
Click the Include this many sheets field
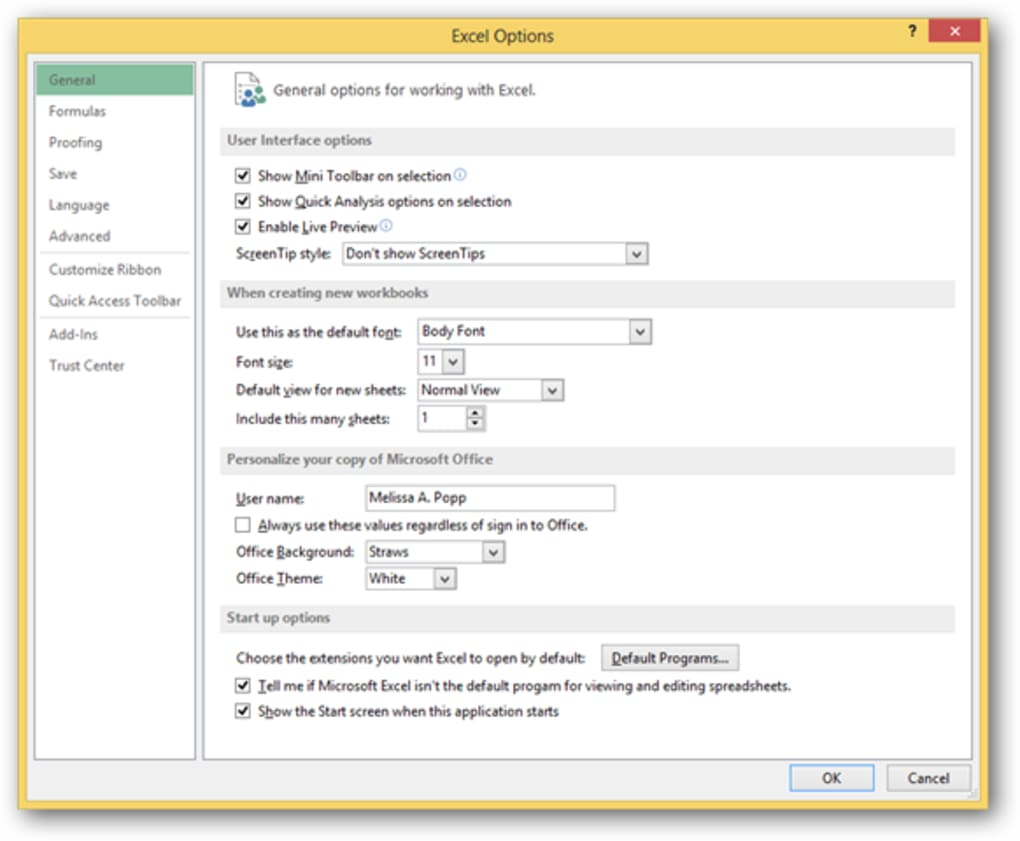[442, 418]
